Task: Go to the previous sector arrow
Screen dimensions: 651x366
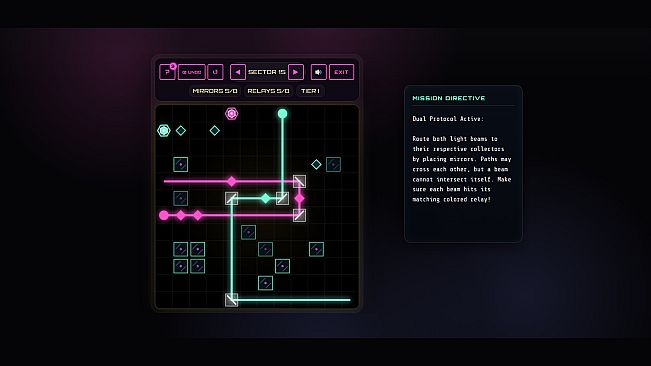Action: [238, 72]
